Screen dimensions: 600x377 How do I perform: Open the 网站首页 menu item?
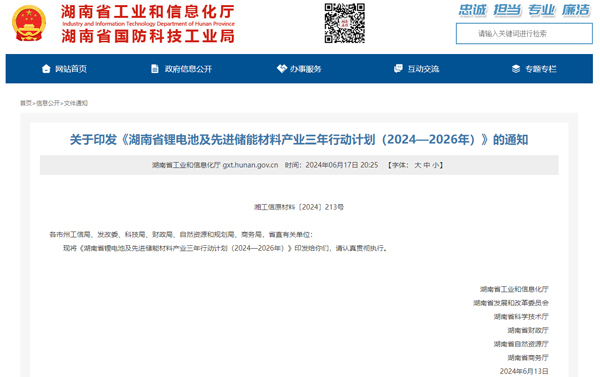[x=71, y=69]
